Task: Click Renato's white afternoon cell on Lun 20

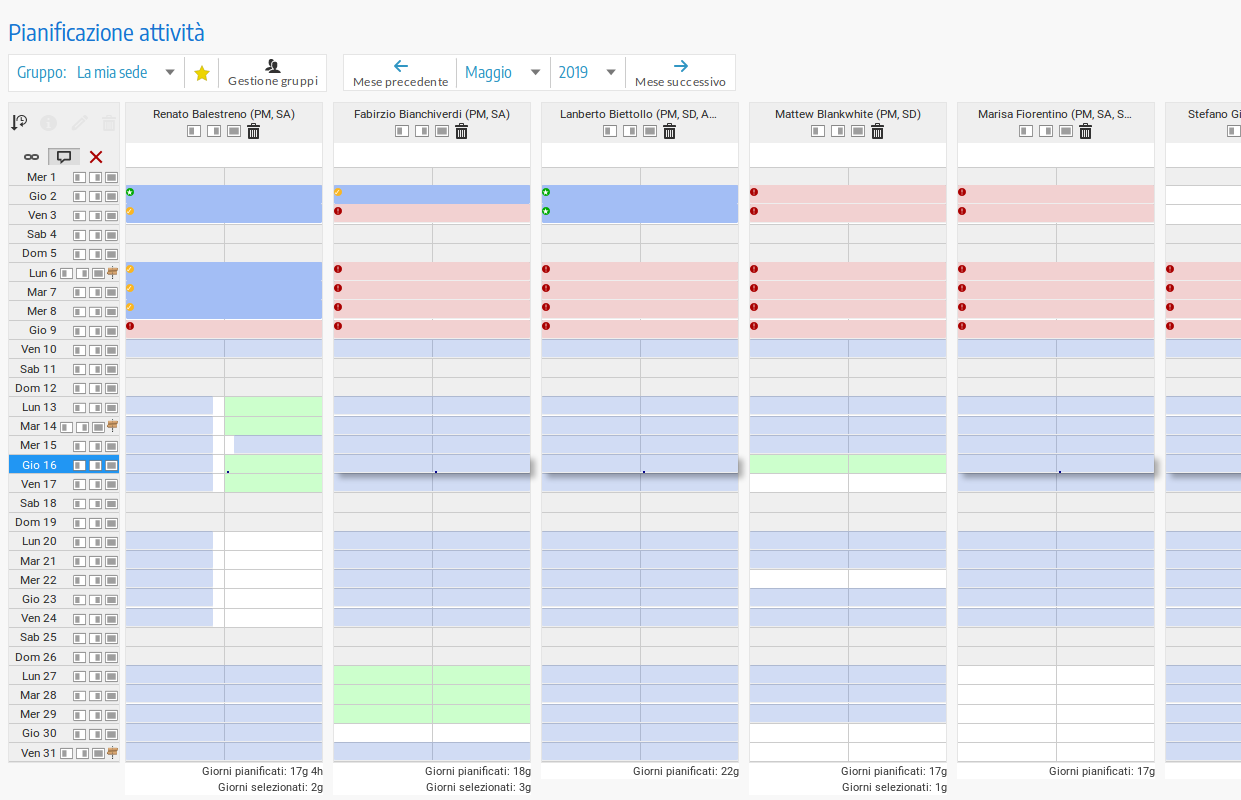Action: [x=273, y=541]
